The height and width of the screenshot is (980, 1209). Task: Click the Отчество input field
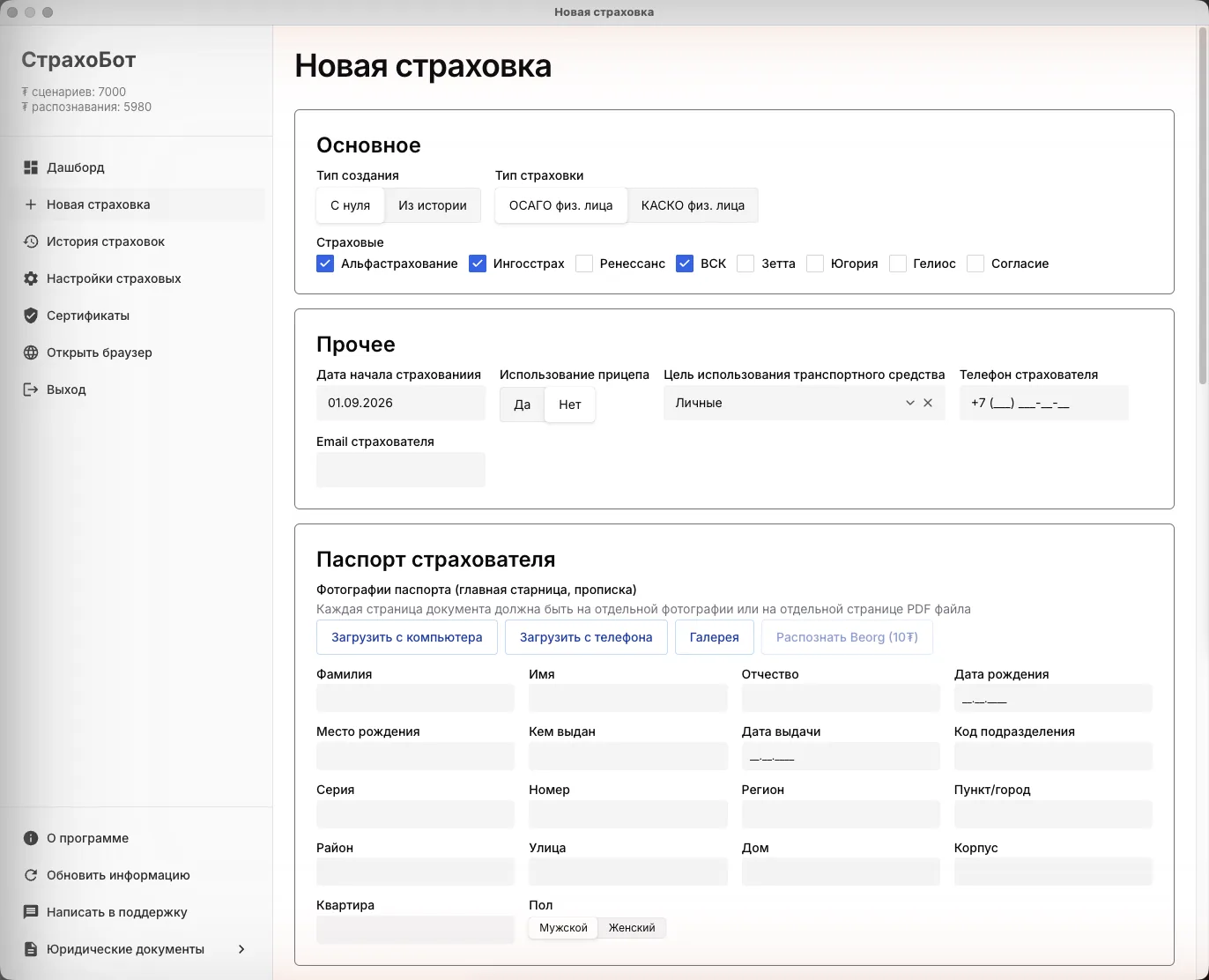point(841,698)
